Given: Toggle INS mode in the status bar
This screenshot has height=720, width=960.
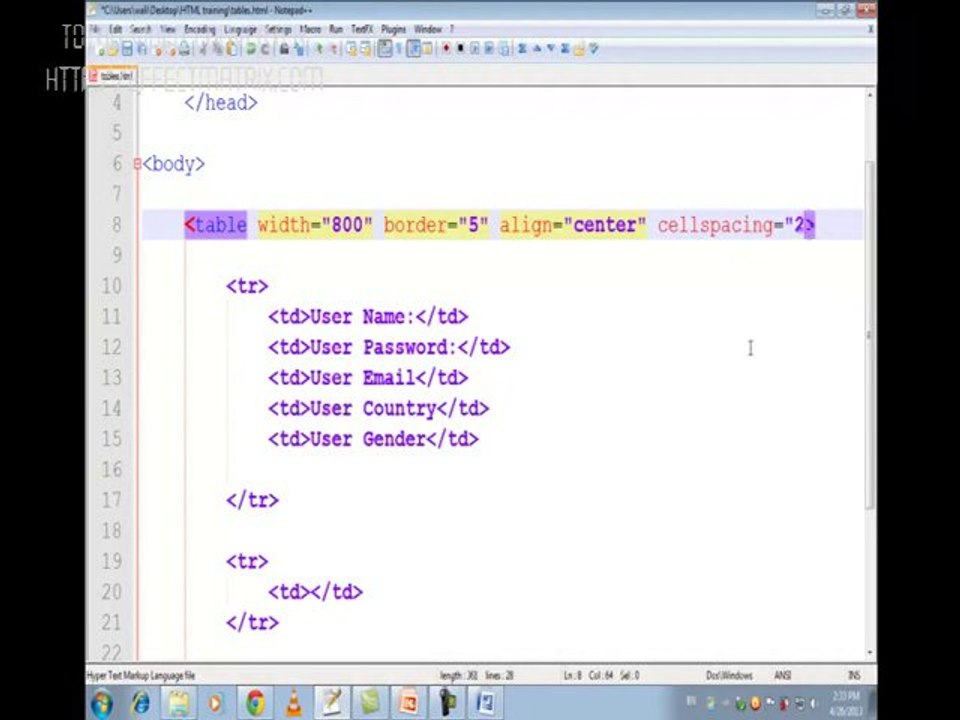Looking at the screenshot, I should (x=854, y=675).
